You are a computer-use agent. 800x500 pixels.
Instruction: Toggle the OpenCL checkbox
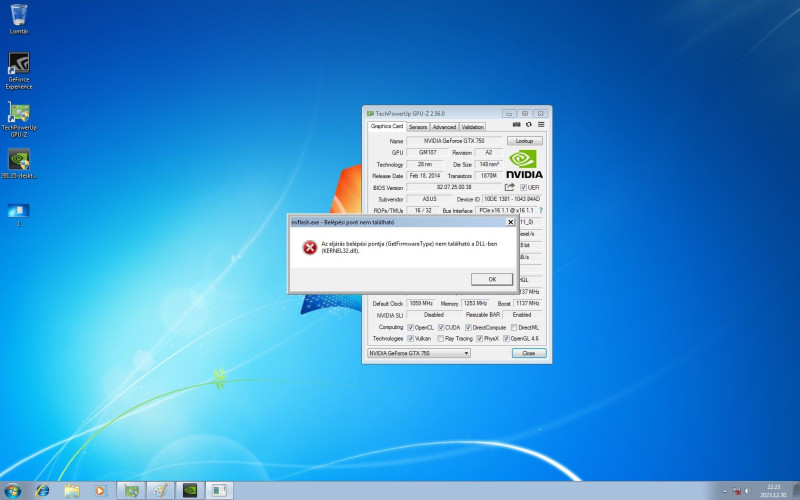410,328
